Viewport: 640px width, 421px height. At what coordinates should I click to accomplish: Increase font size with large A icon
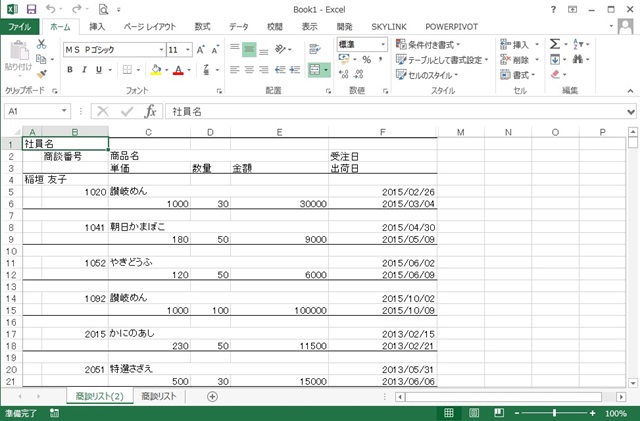point(200,50)
